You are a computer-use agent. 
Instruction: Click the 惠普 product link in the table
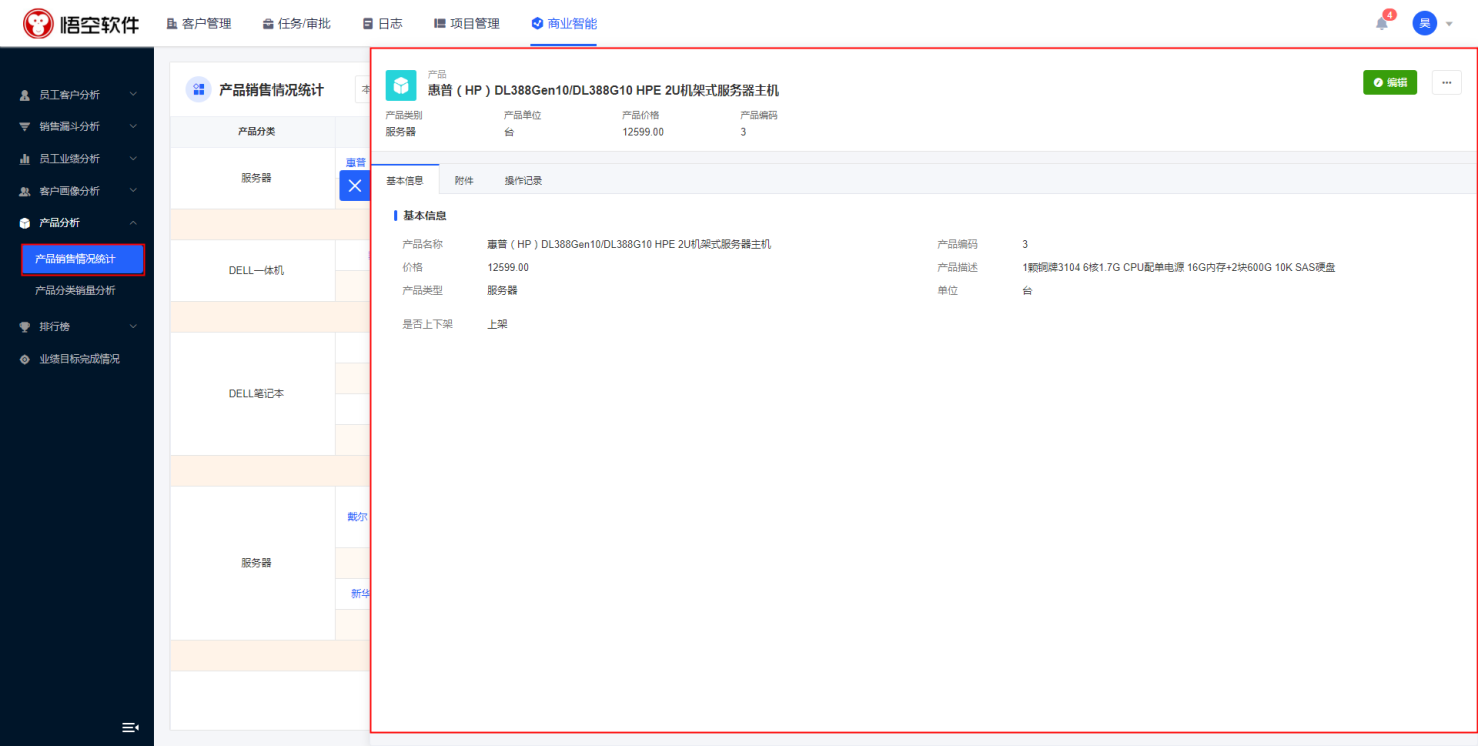click(357, 162)
